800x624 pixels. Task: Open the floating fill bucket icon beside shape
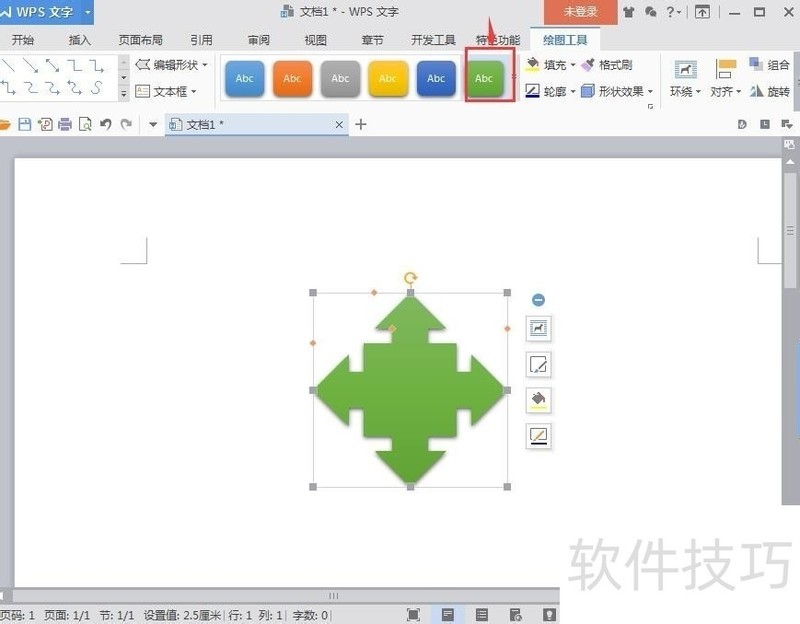538,400
